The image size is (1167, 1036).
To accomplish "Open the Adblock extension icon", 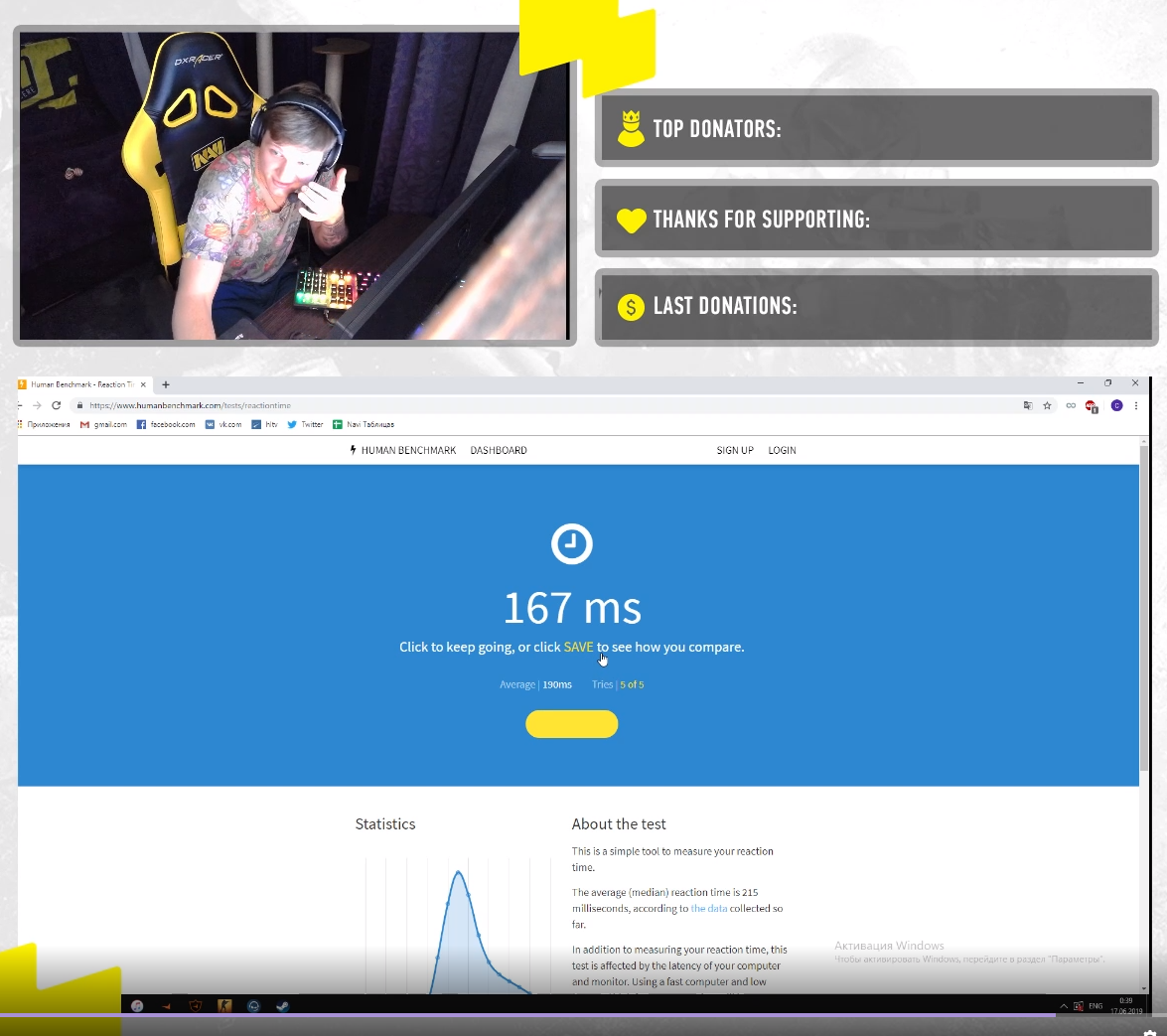I will tap(1092, 405).
